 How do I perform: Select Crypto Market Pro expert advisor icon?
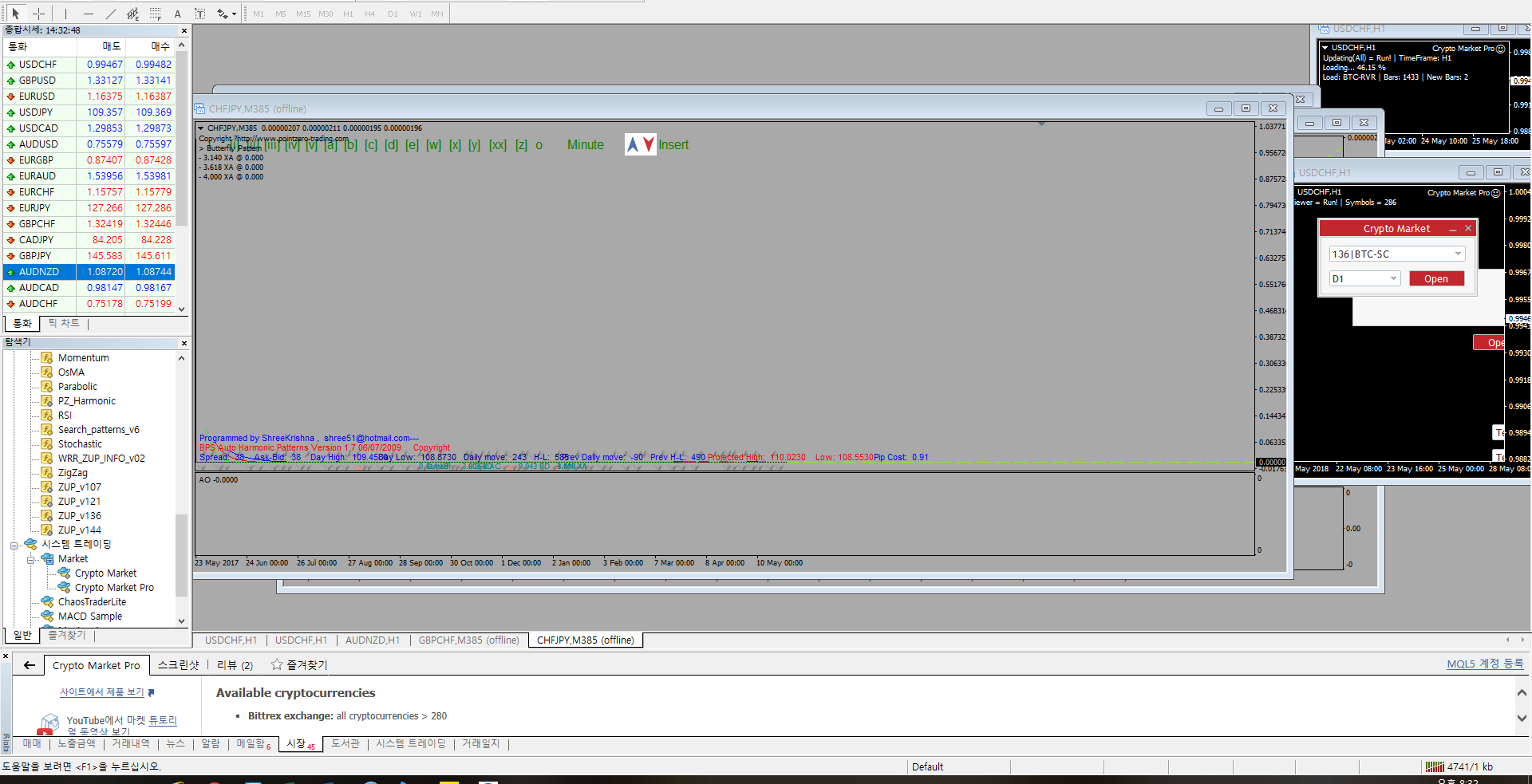pyautogui.click(x=64, y=588)
